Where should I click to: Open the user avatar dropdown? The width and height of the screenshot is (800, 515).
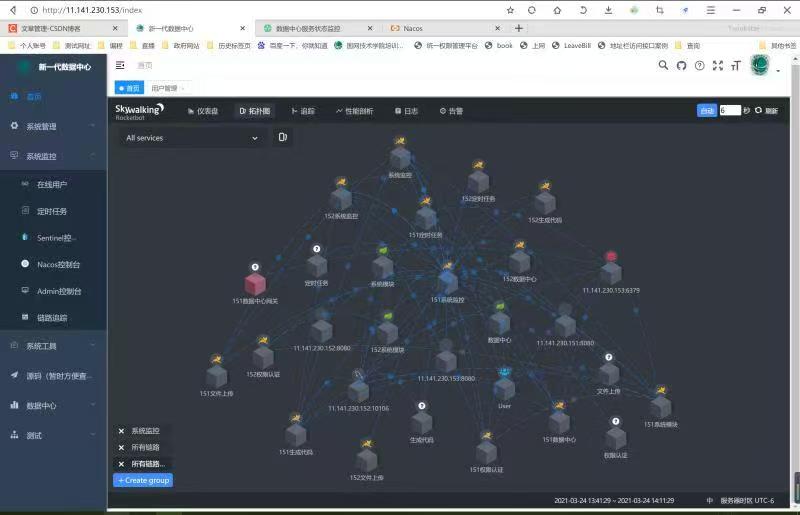pos(764,66)
